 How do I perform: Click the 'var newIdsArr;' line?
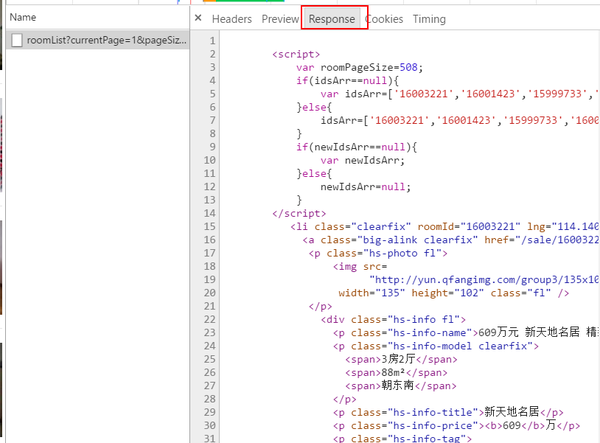pyautogui.click(x=362, y=160)
